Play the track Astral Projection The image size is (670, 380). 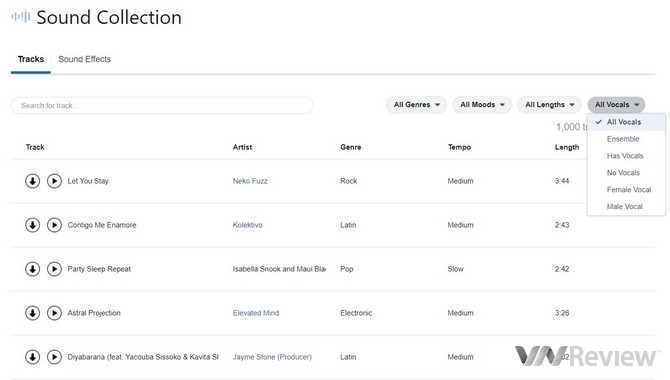[54, 313]
